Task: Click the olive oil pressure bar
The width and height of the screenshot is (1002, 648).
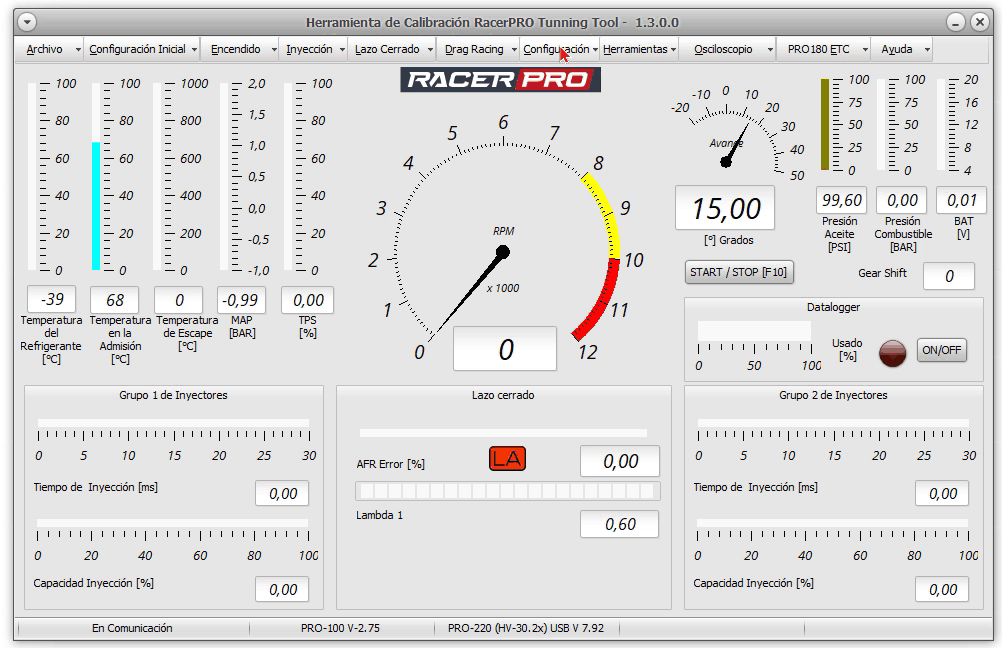Action: [x=825, y=125]
